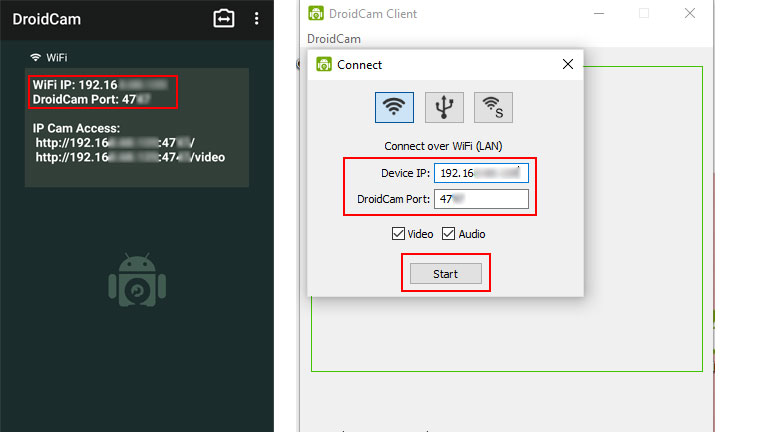Click the Start button
The width and height of the screenshot is (768, 432).
point(446,274)
